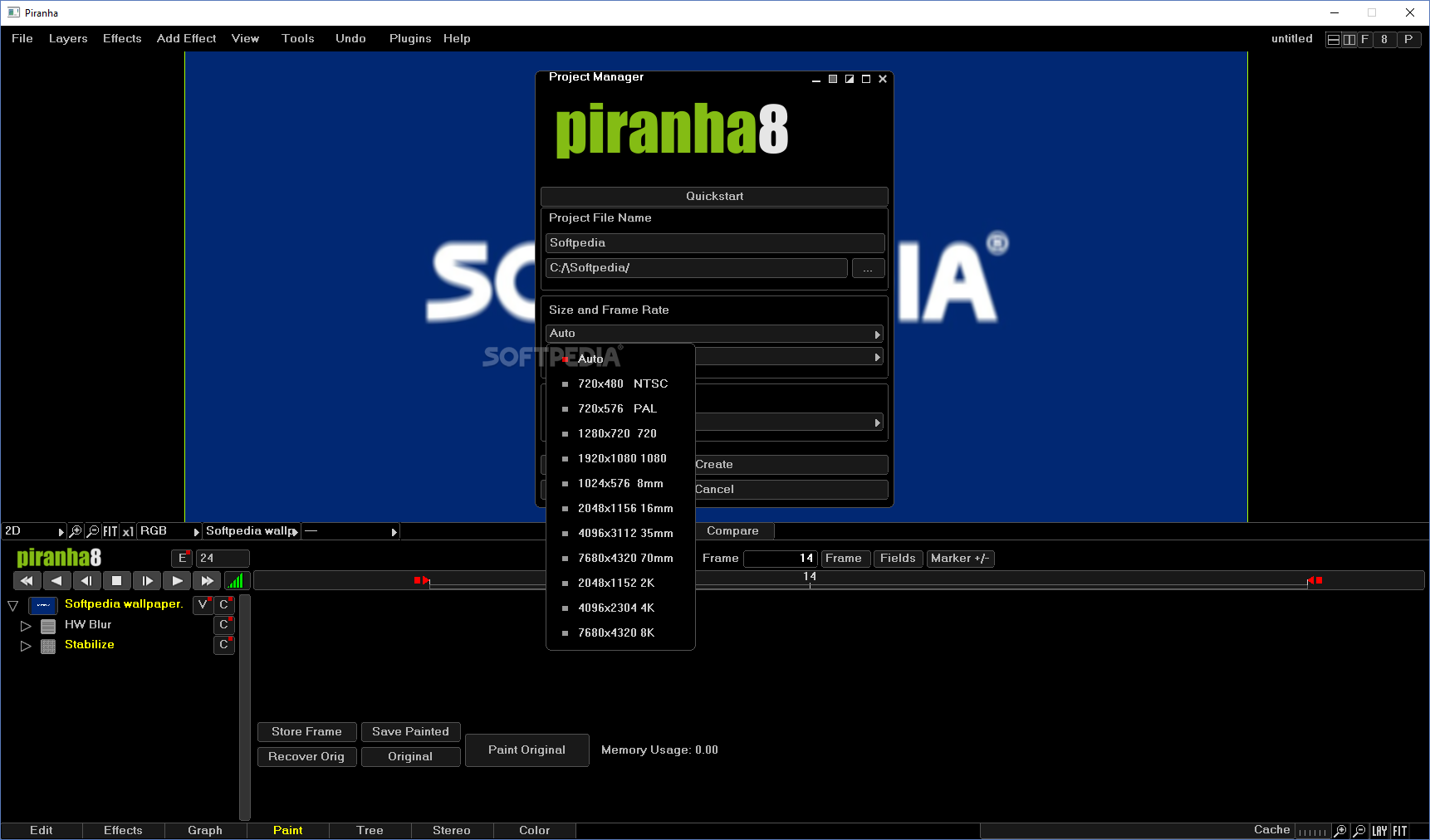Click the Cache tick-mark slider
Viewport: 1430px width, 840px height.
(1313, 832)
